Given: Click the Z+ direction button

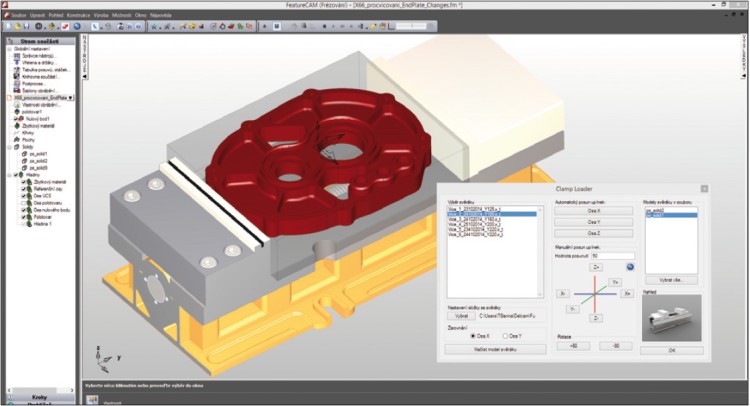Looking at the screenshot, I should 595,268.
